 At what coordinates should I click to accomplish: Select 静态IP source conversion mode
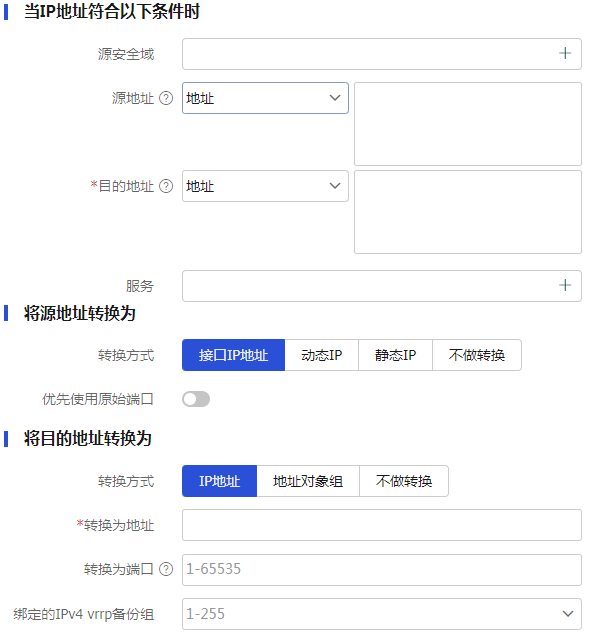pos(396,355)
